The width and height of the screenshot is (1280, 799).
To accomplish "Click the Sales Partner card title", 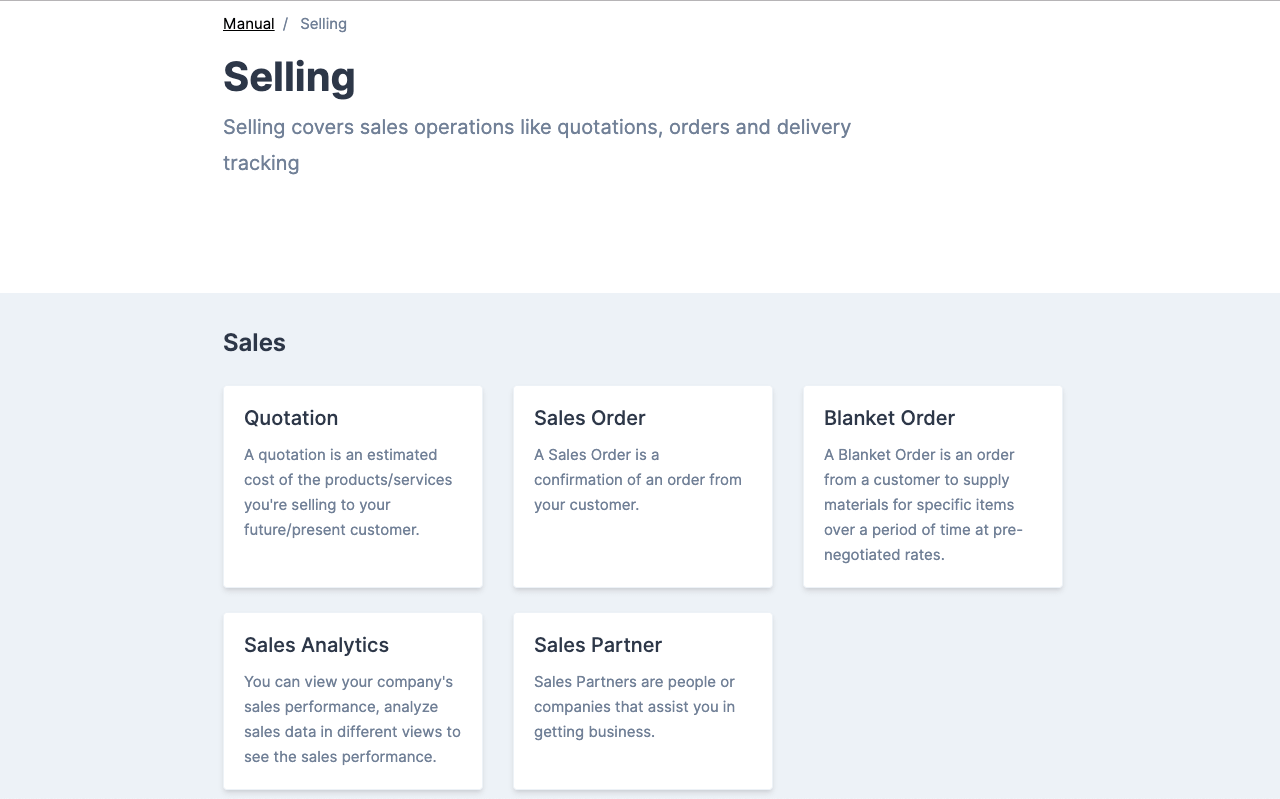I will pos(597,645).
